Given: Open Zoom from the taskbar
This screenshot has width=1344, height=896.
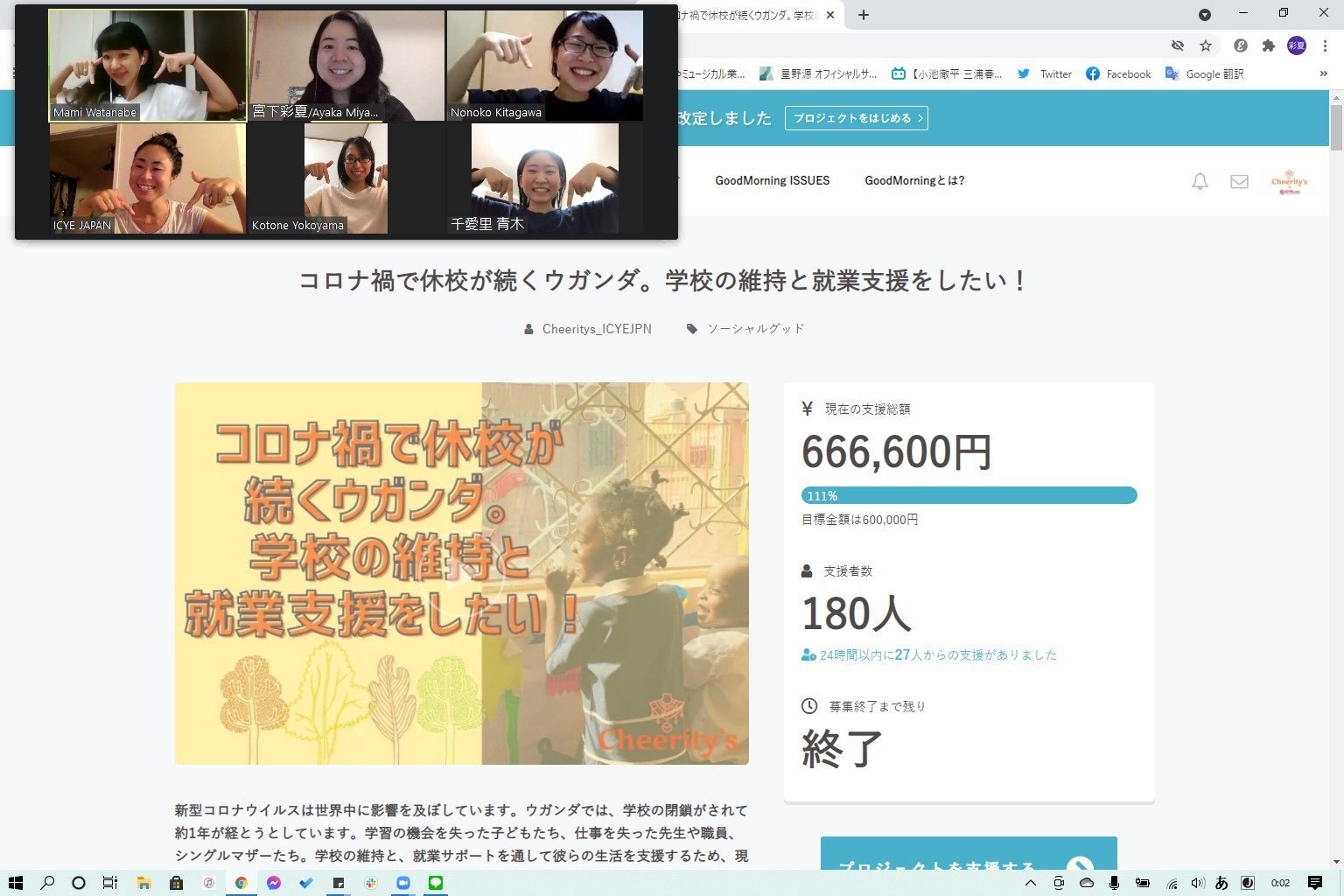Looking at the screenshot, I should point(403,883).
